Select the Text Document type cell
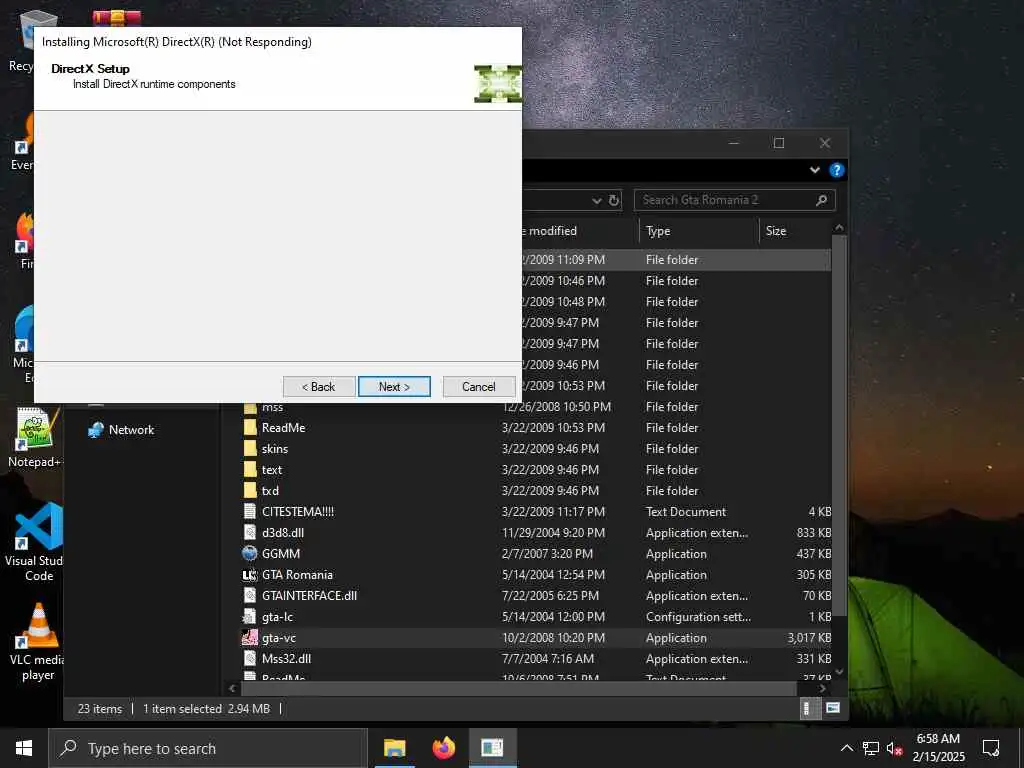This screenshot has width=1024, height=768. pos(686,512)
